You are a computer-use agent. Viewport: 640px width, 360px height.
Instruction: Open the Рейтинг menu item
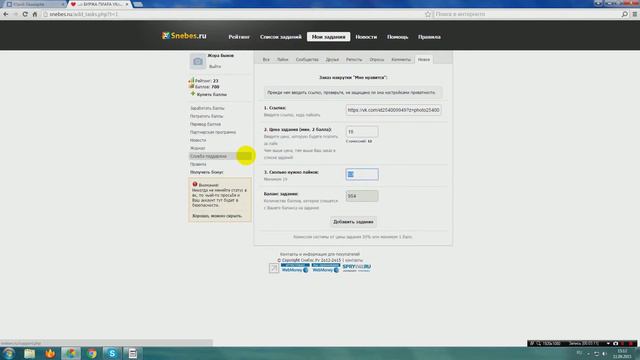pos(239,37)
